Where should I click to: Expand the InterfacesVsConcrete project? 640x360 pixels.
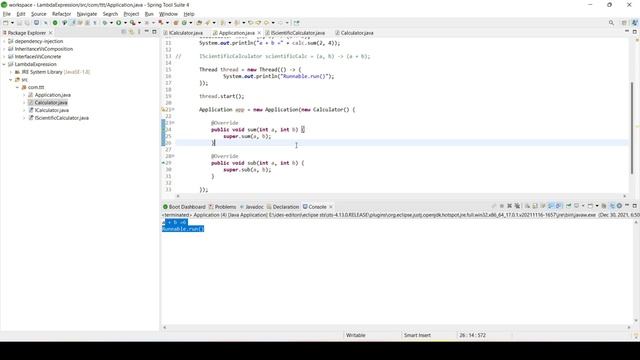click(x=4, y=57)
